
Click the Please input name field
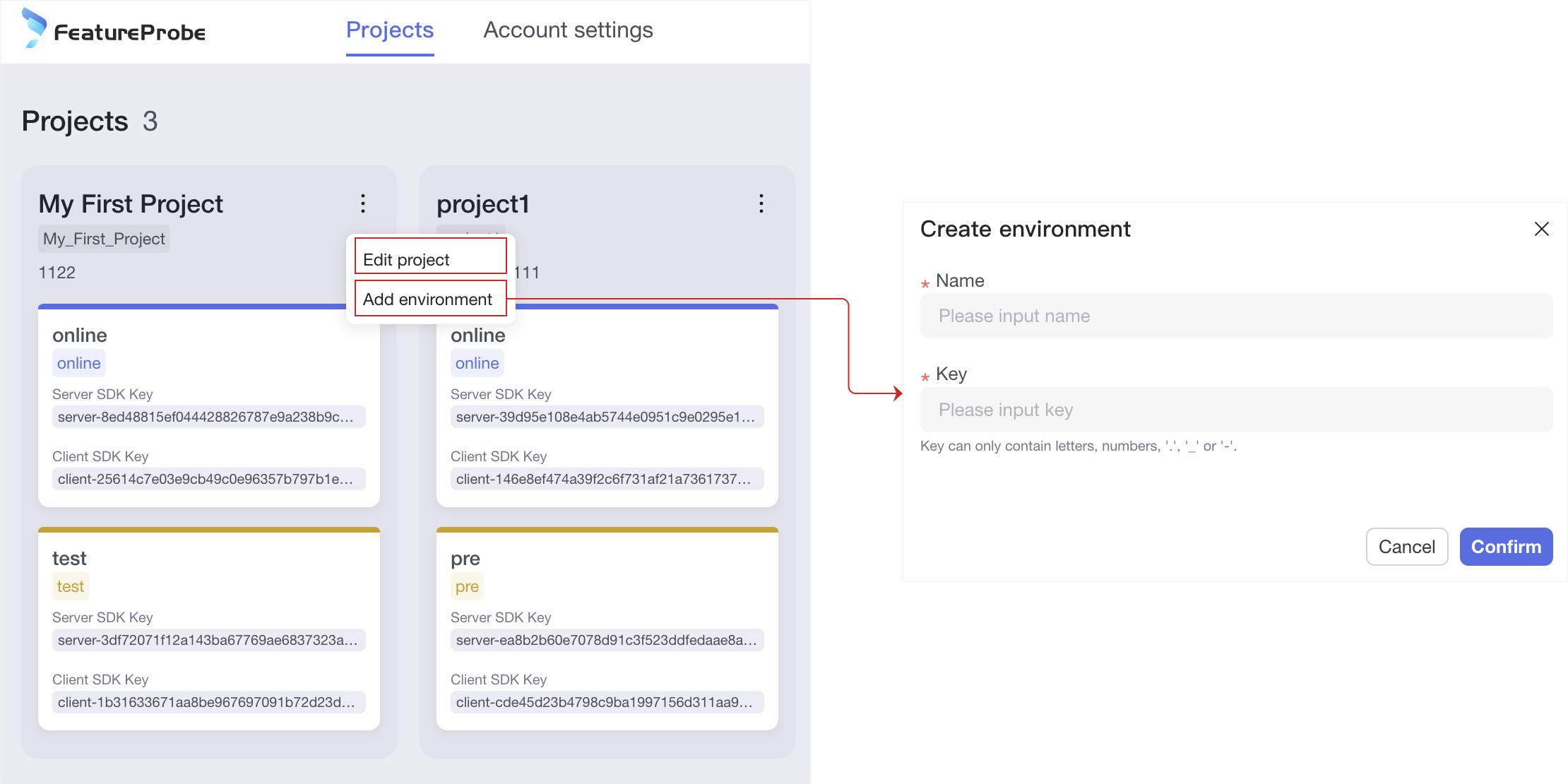pyautogui.click(x=1236, y=316)
